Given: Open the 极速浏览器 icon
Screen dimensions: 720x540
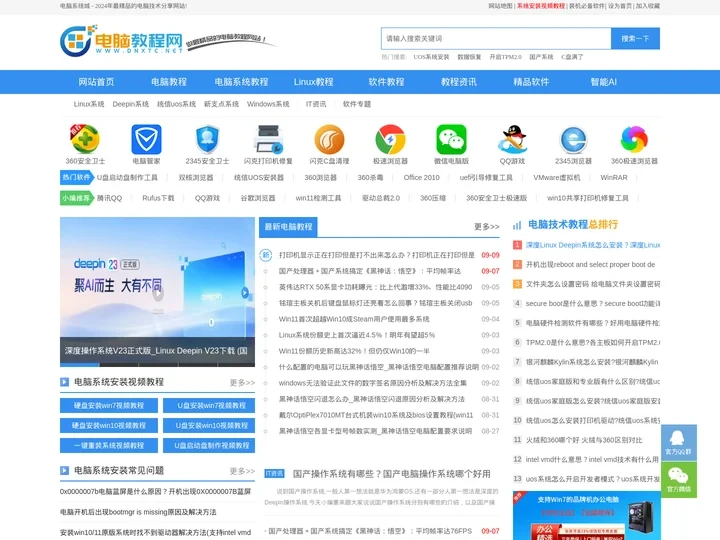Looking at the screenshot, I should (x=390, y=139).
